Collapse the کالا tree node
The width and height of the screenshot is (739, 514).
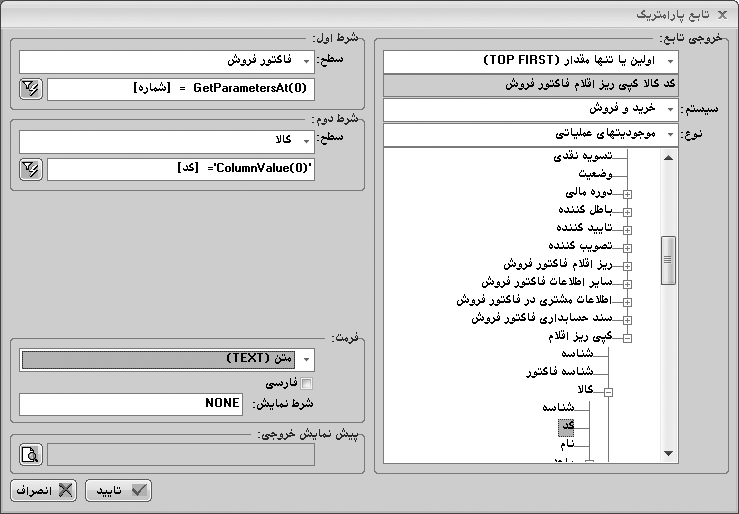609,392
